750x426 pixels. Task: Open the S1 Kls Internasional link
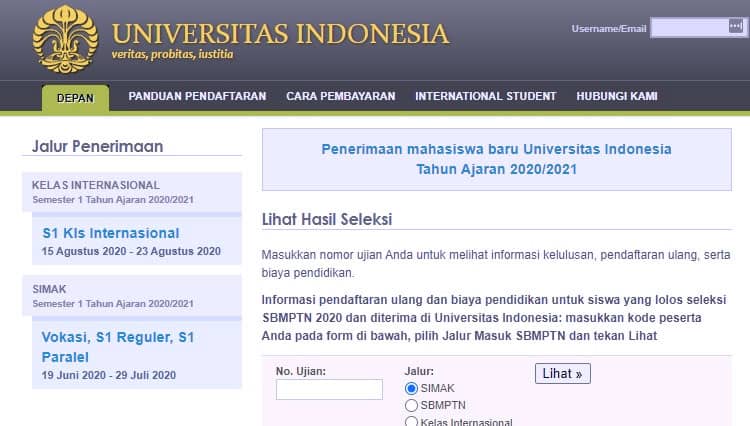pyautogui.click(x=110, y=233)
